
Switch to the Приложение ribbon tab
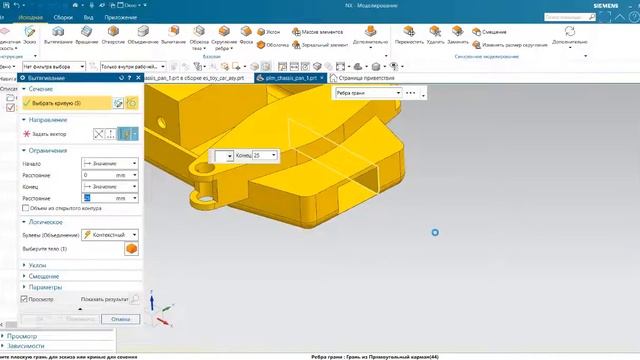pyautogui.click(x=120, y=18)
